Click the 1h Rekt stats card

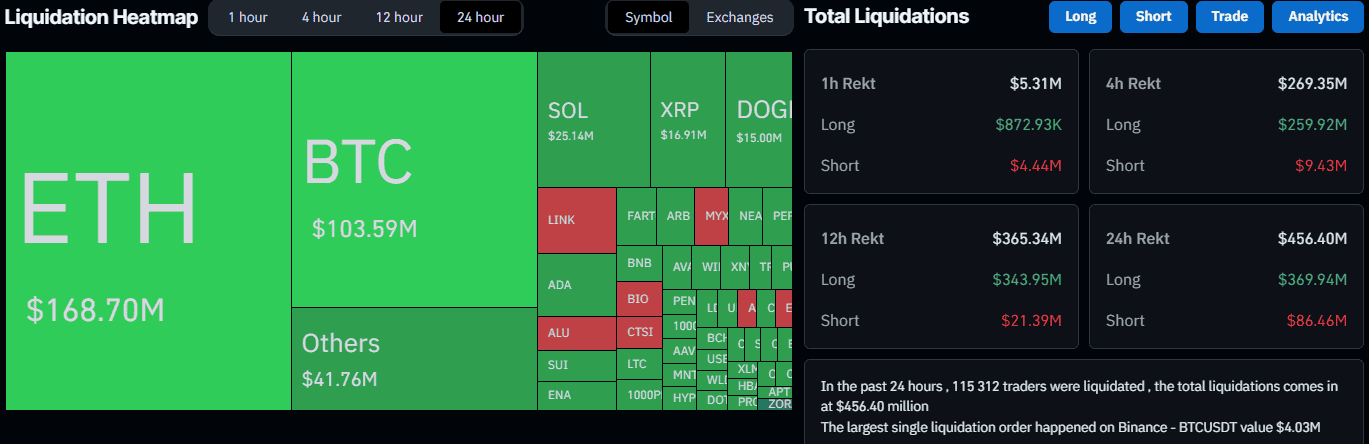(x=940, y=121)
